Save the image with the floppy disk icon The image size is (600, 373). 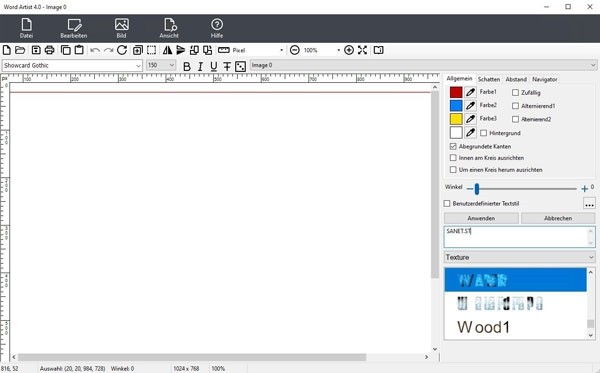click(x=36, y=50)
